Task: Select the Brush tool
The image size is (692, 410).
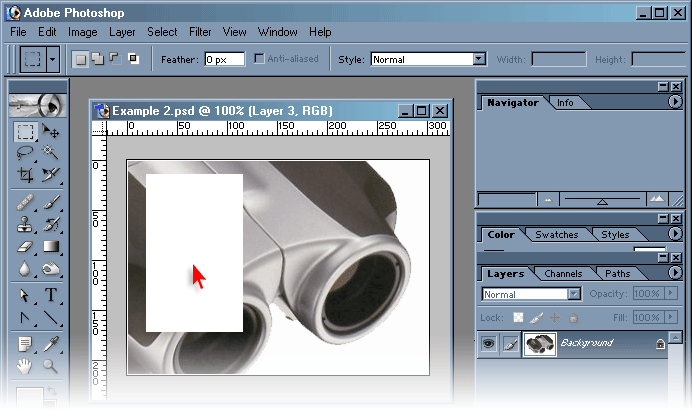Action: [50, 203]
